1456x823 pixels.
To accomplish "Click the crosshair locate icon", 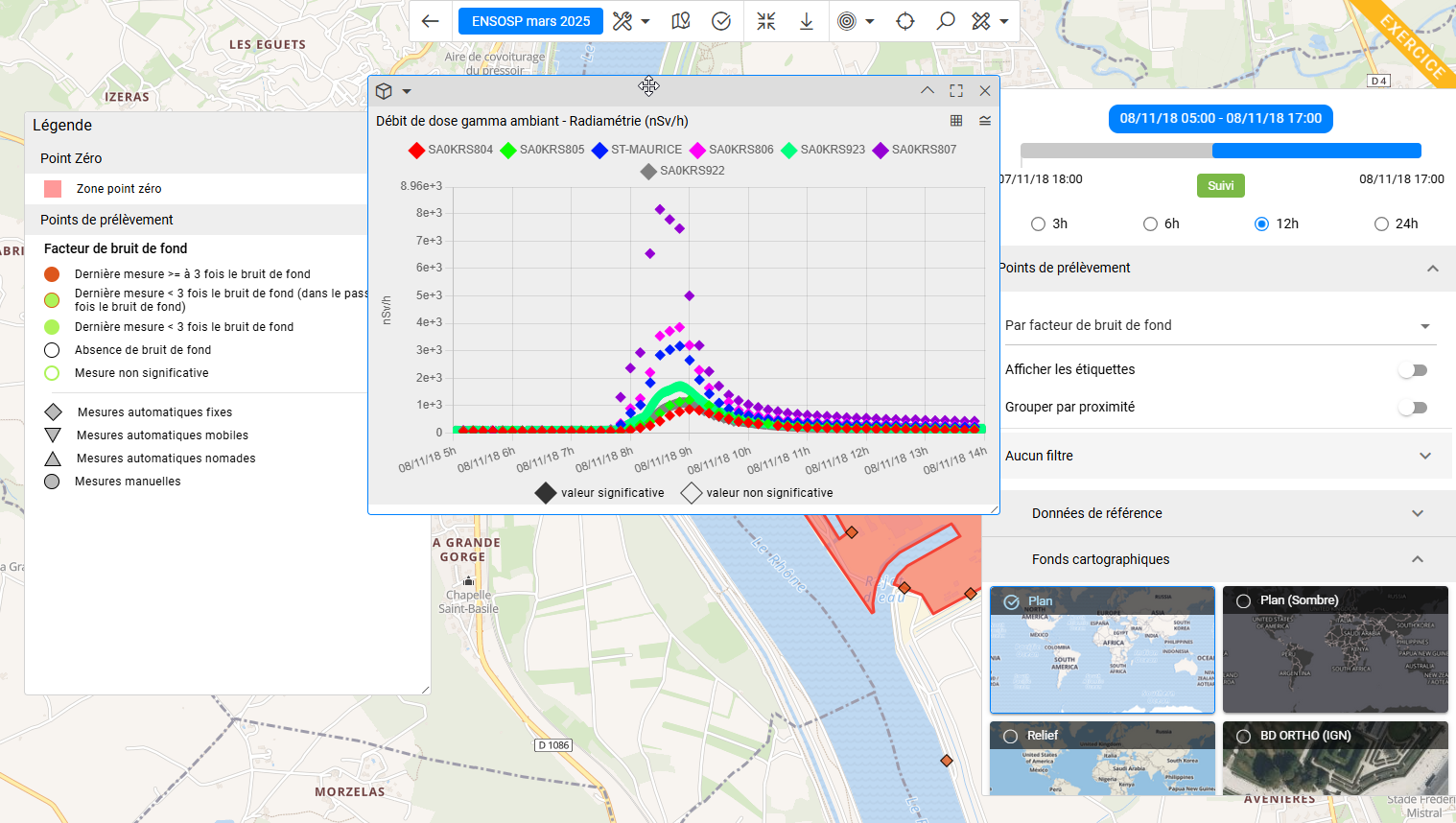I will [x=904, y=21].
